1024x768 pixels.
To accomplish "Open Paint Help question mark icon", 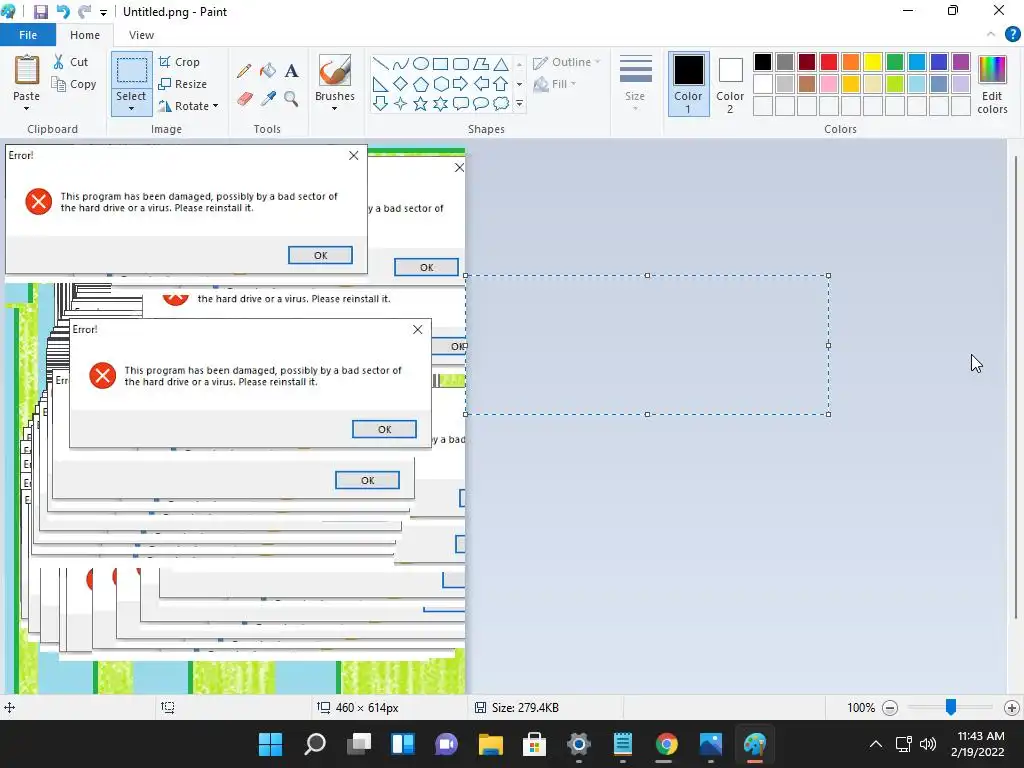I will pyautogui.click(x=1012, y=35).
